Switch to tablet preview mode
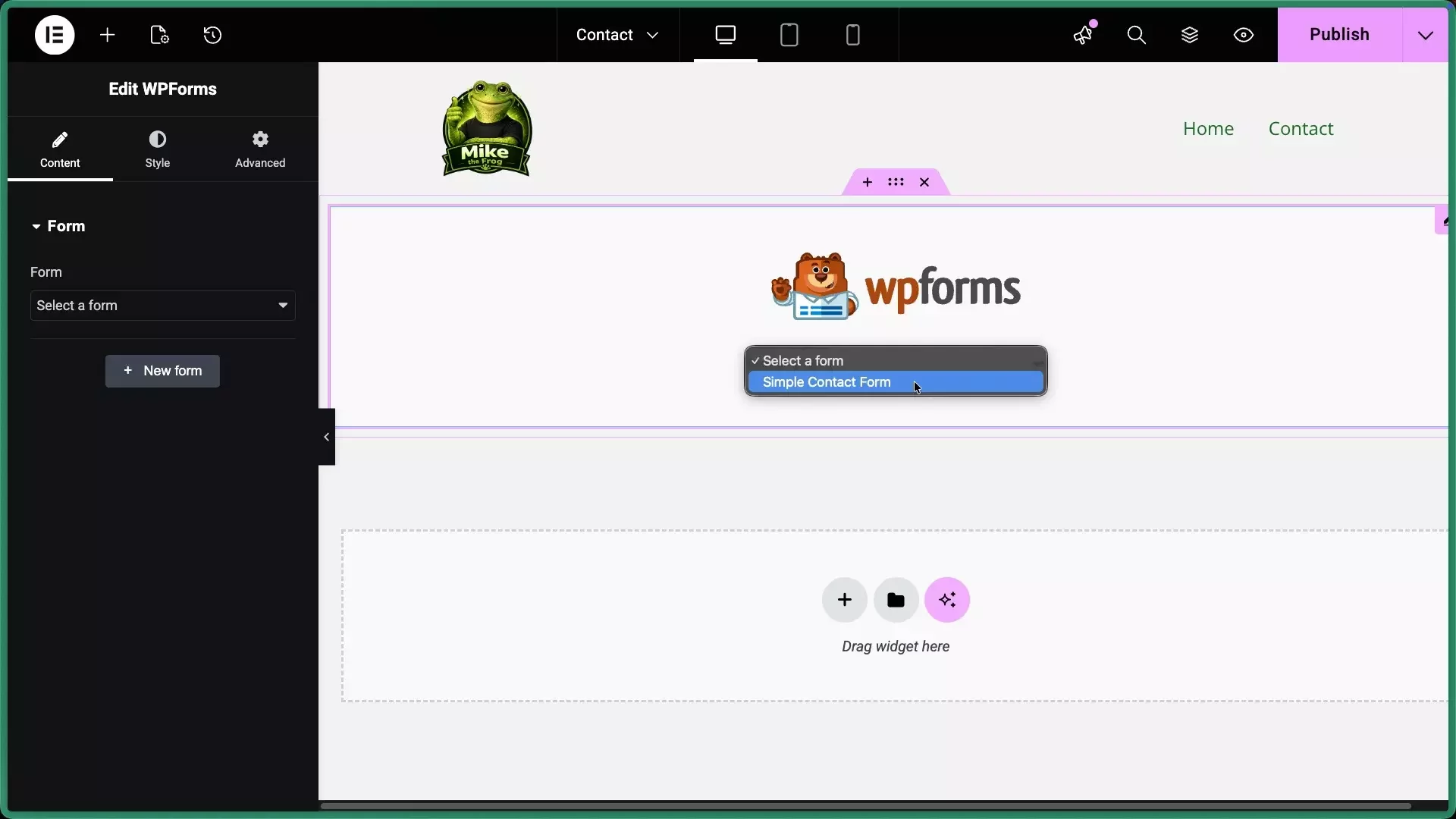The height and width of the screenshot is (819, 1456). click(x=789, y=35)
